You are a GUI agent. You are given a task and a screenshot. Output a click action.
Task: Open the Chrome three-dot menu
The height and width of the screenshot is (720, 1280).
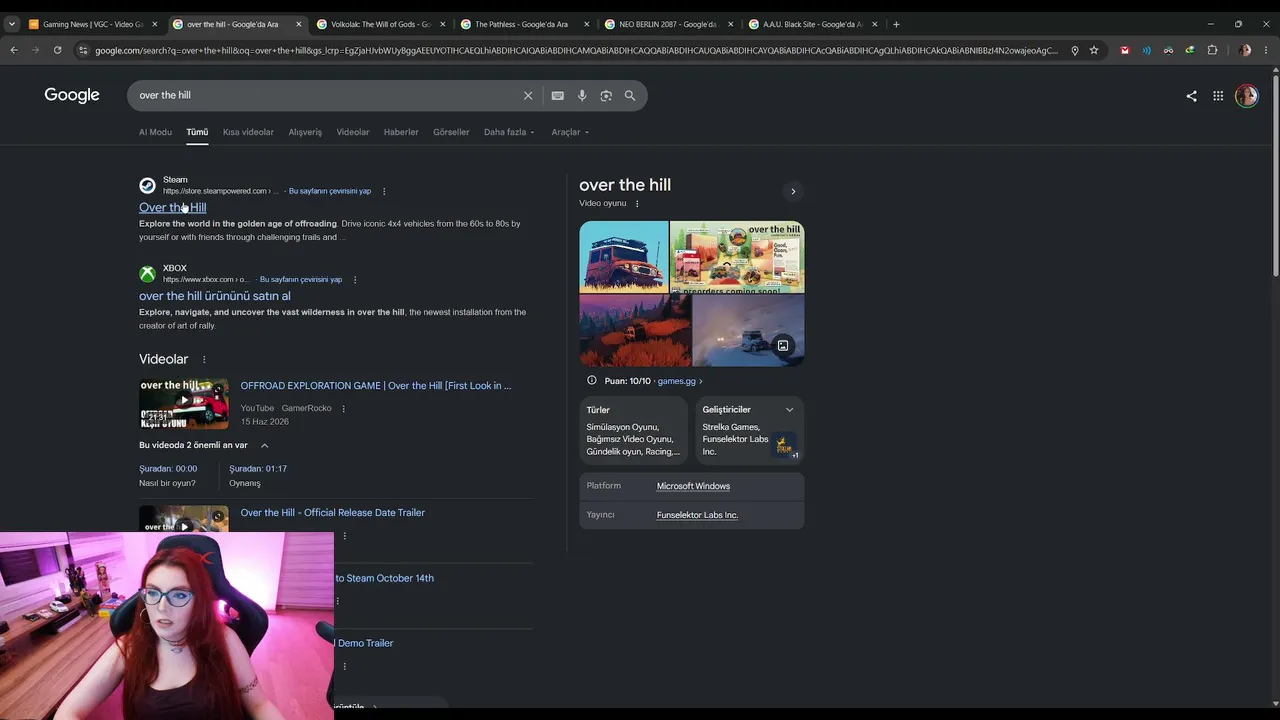pos(1266,50)
